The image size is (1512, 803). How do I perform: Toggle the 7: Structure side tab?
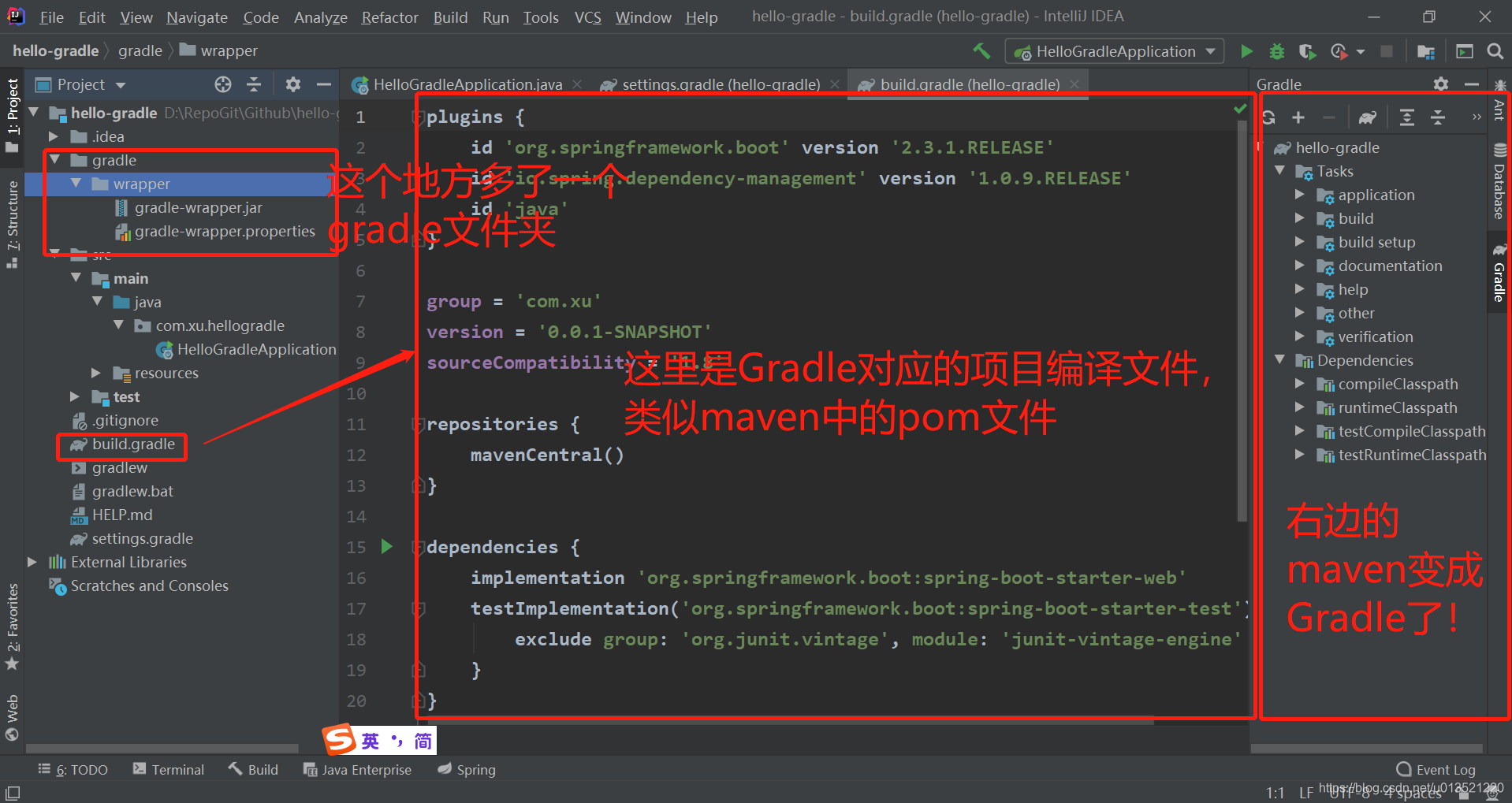(x=13, y=225)
